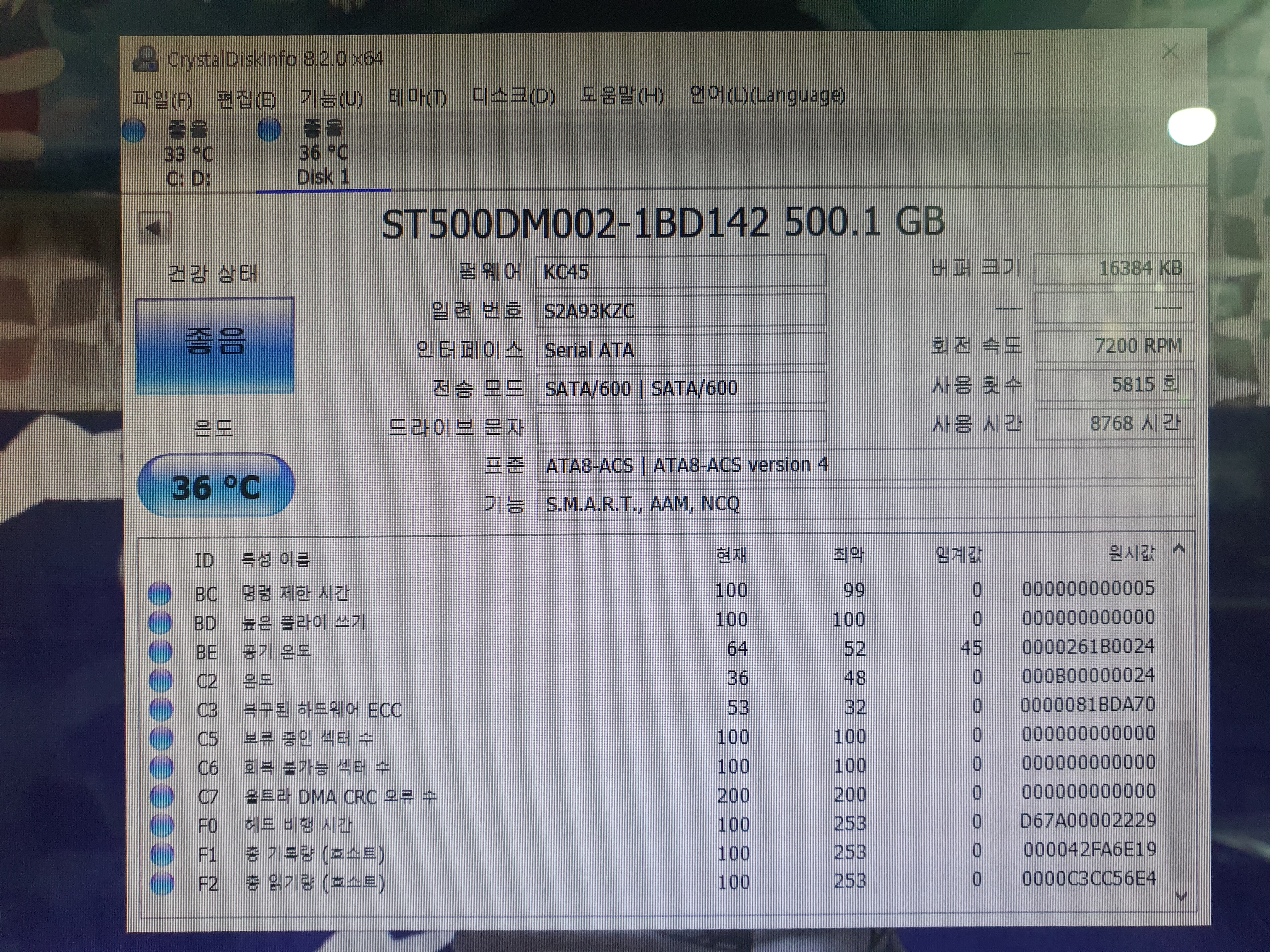
Task: Click the interface field Serial ATA
Action: tap(681, 349)
